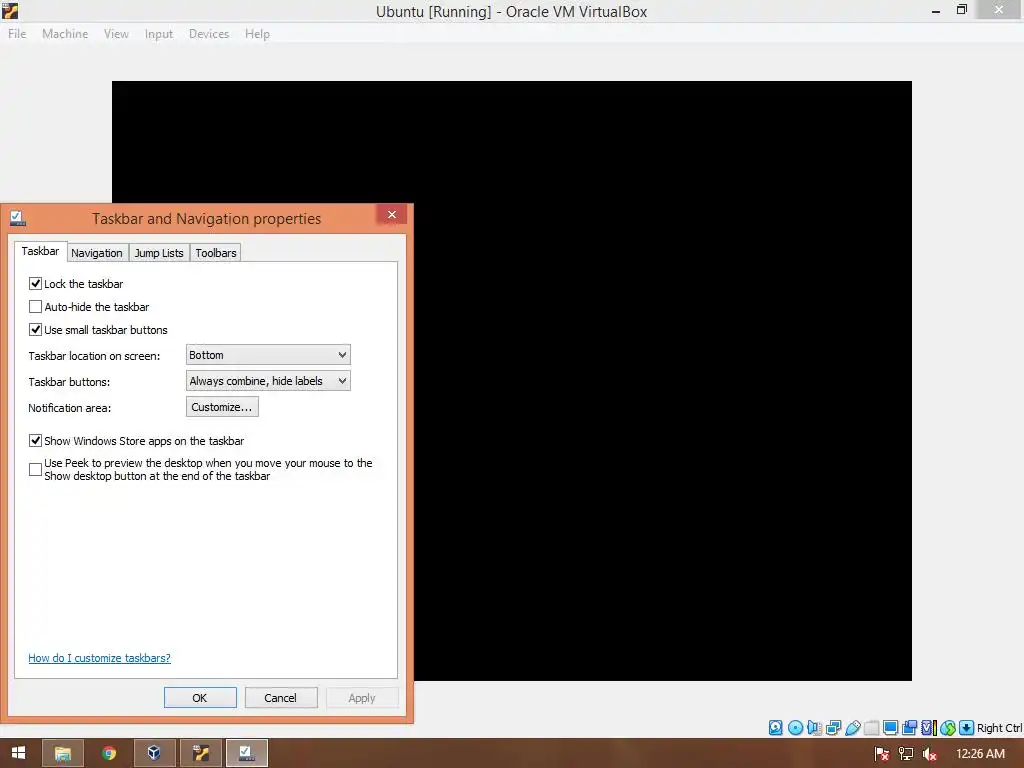Open File Explorer from the taskbar
This screenshot has width=1024, height=768.
[x=63, y=753]
